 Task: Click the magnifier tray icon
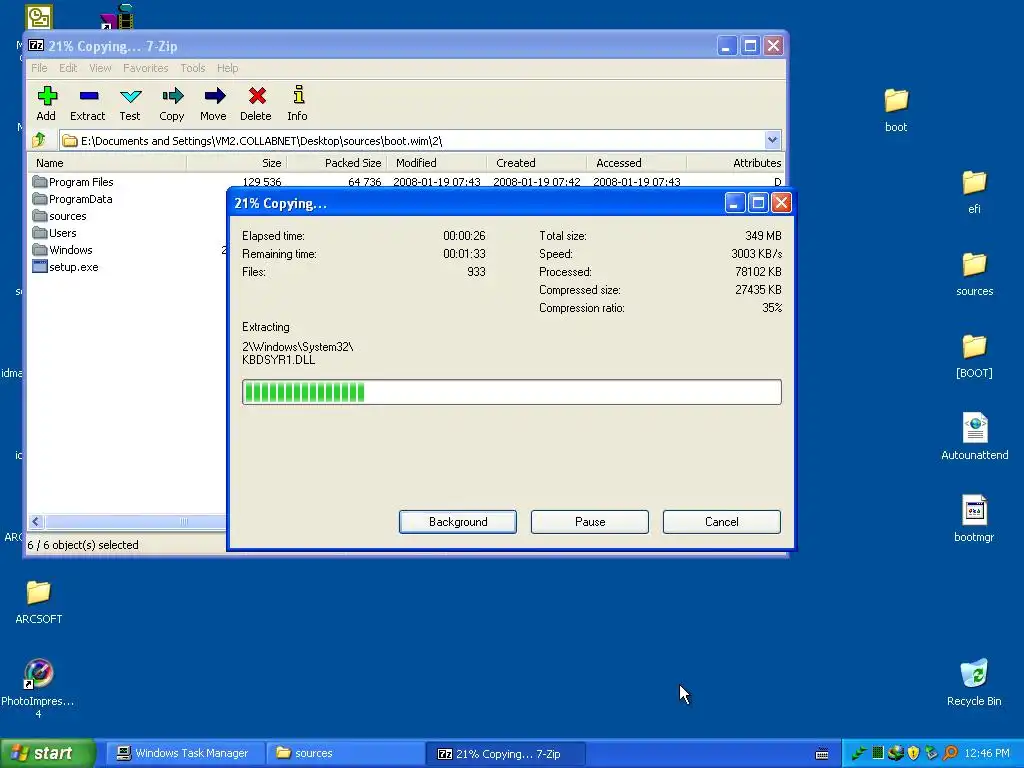click(950, 753)
